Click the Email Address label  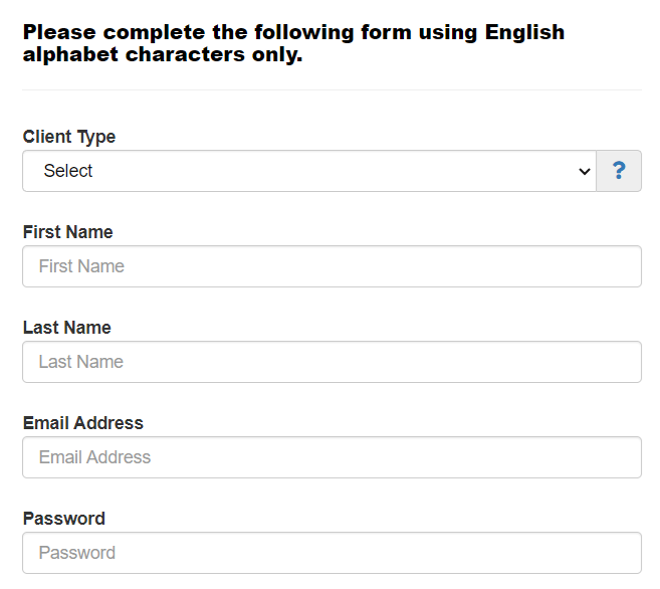(83, 423)
